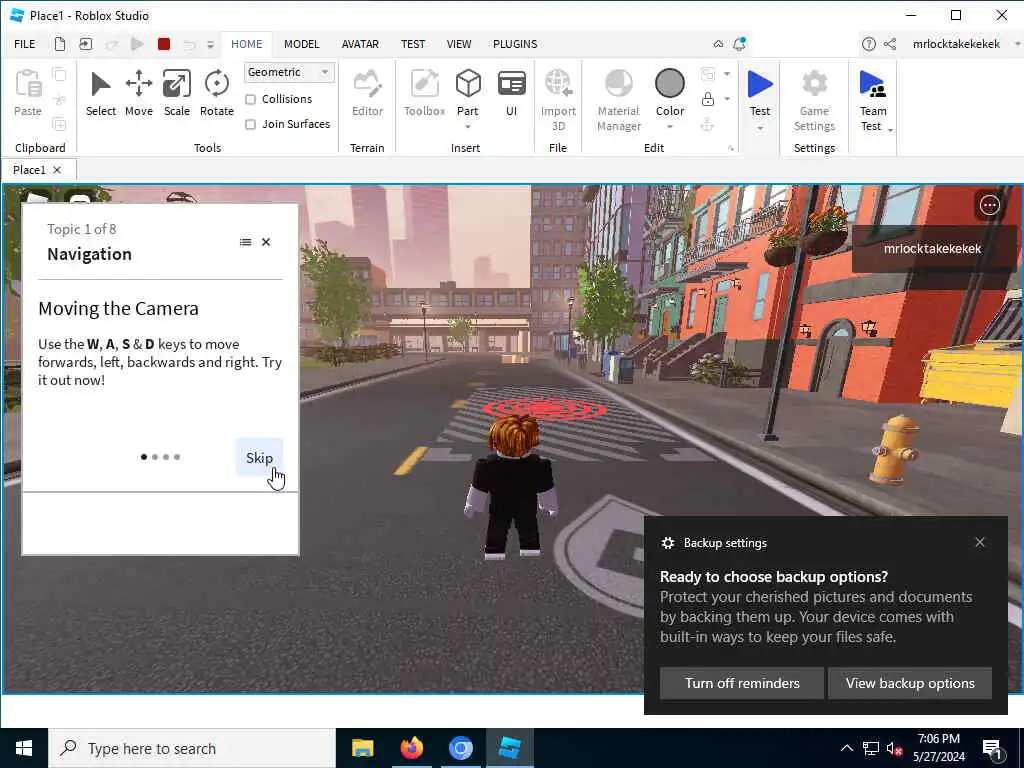The width and height of the screenshot is (1024, 768).
Task: Click the lock tool icon
Action: [x=707, y=99]
